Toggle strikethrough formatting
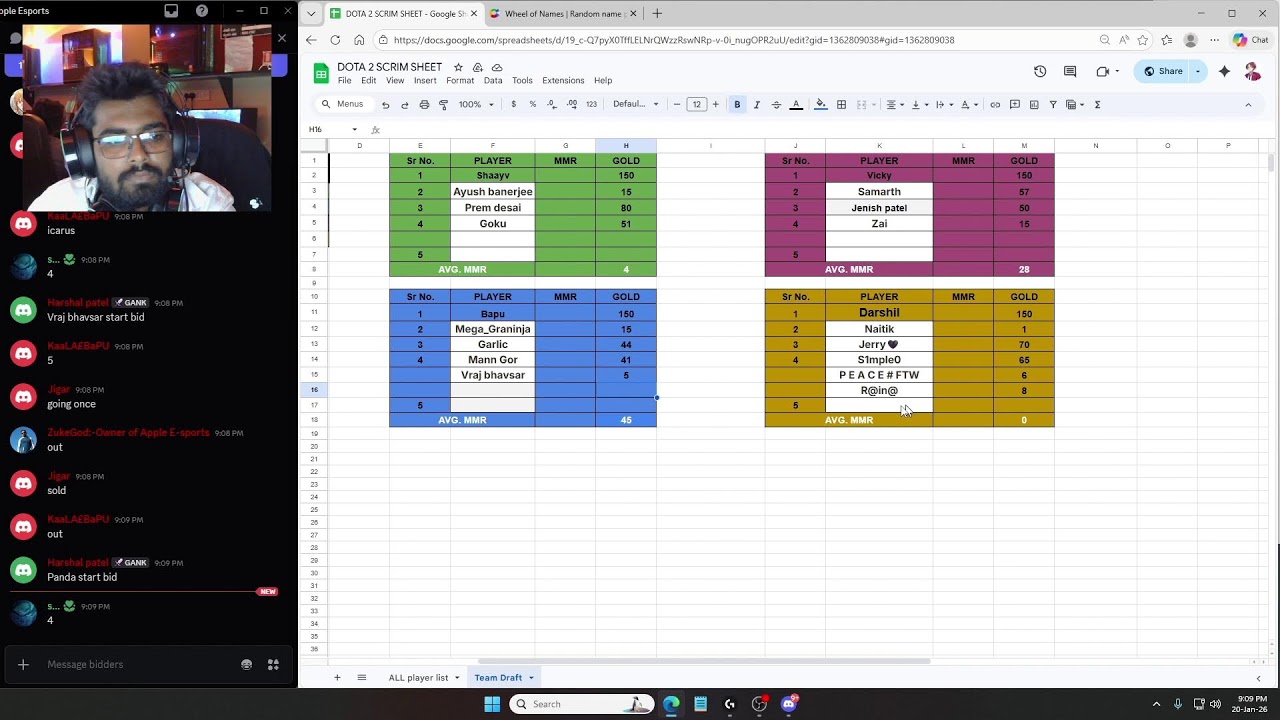This screenshot has width=1280, height=720. [776, 104]
